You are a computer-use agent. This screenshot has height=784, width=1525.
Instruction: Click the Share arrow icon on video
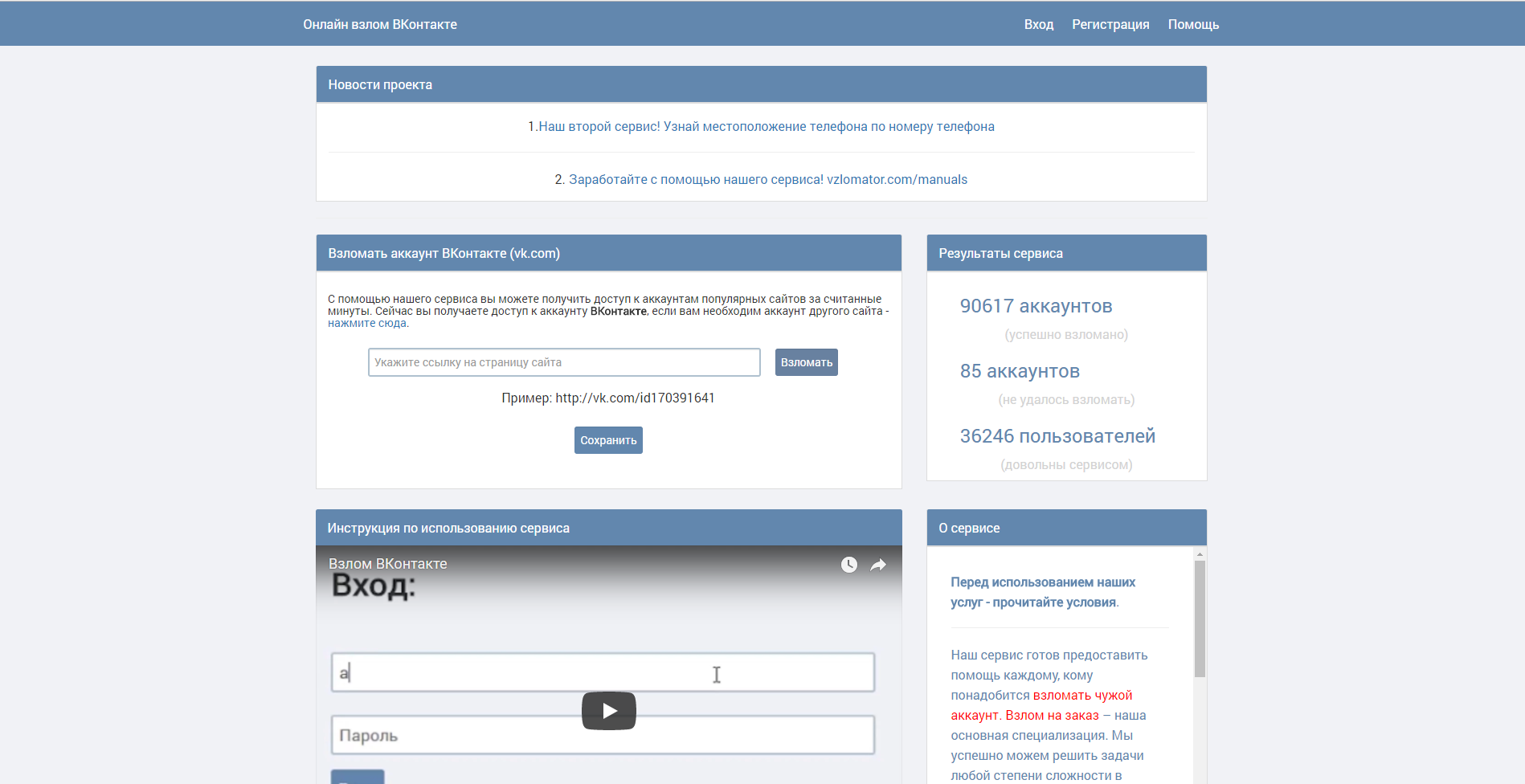(878, 565)
